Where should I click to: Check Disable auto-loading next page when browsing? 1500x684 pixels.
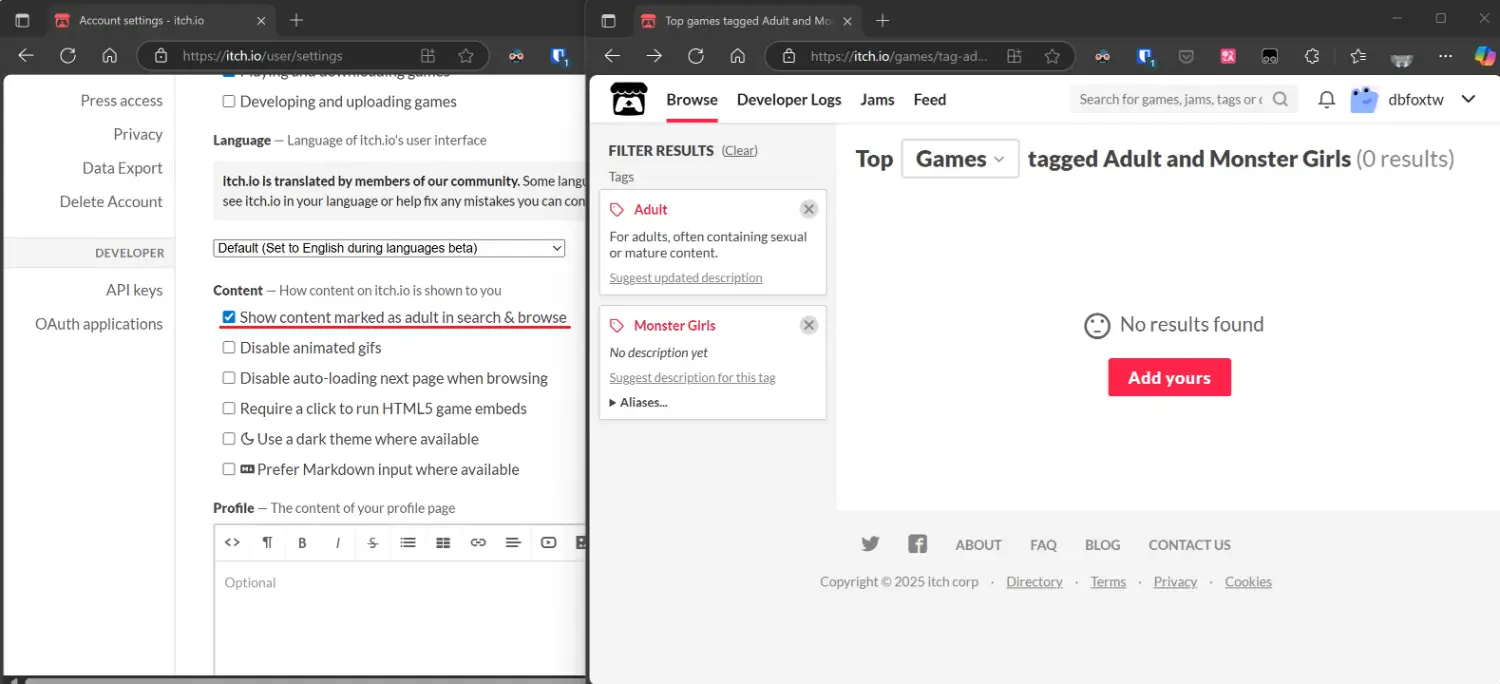point(229,378)
